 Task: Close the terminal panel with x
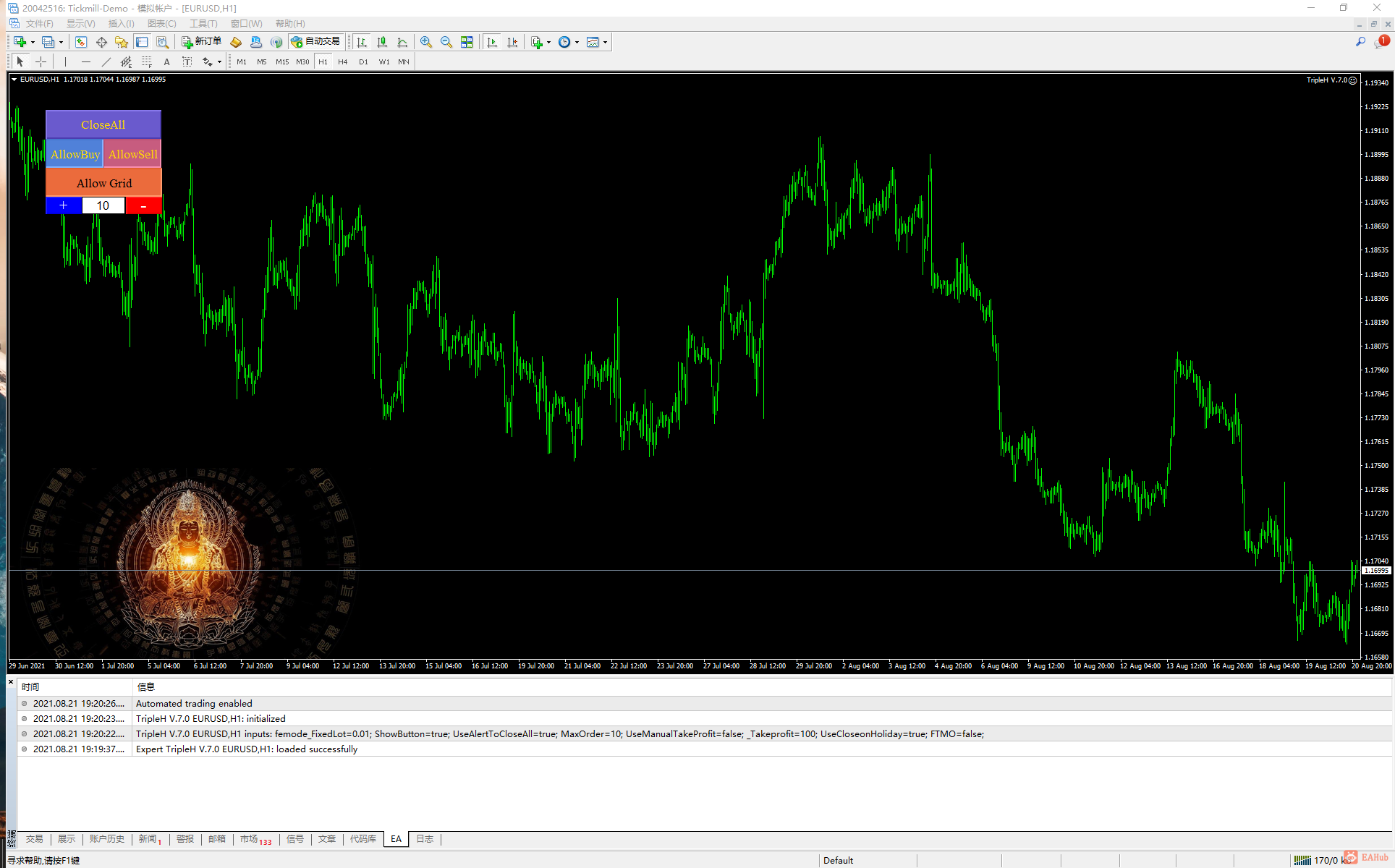click(11, 681)
